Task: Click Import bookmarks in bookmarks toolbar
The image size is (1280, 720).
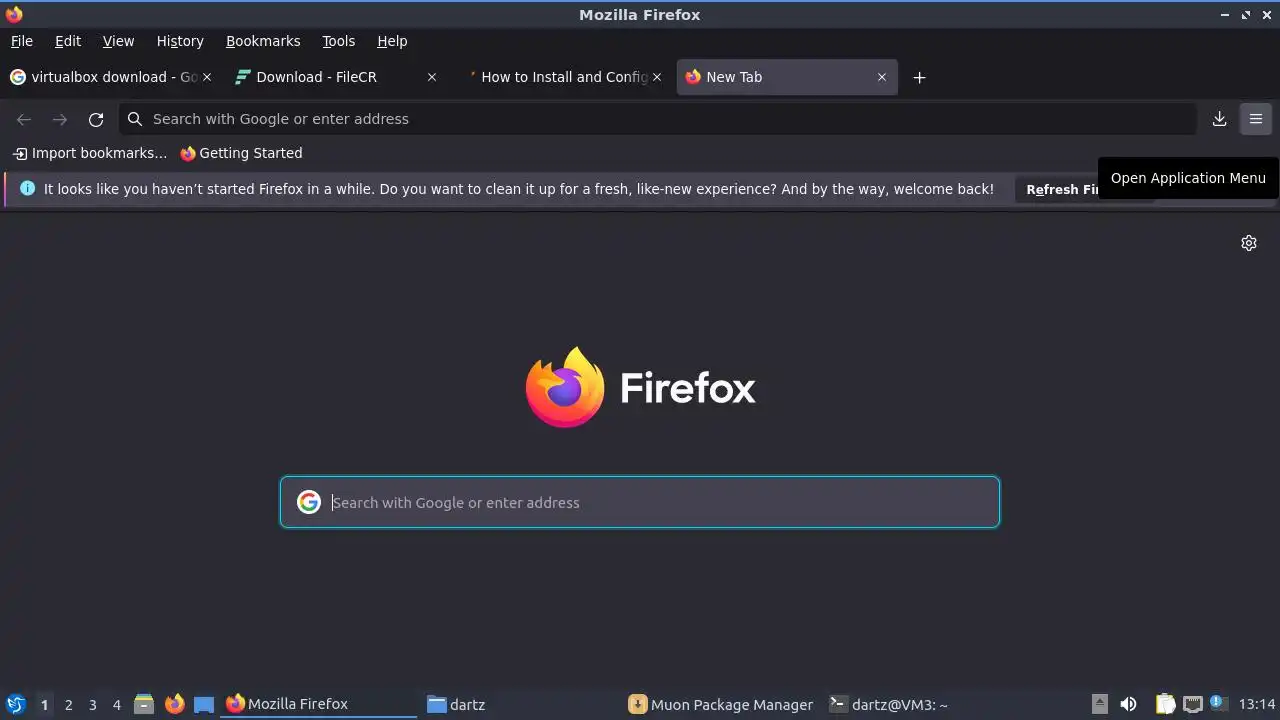Action: (90, 153)
